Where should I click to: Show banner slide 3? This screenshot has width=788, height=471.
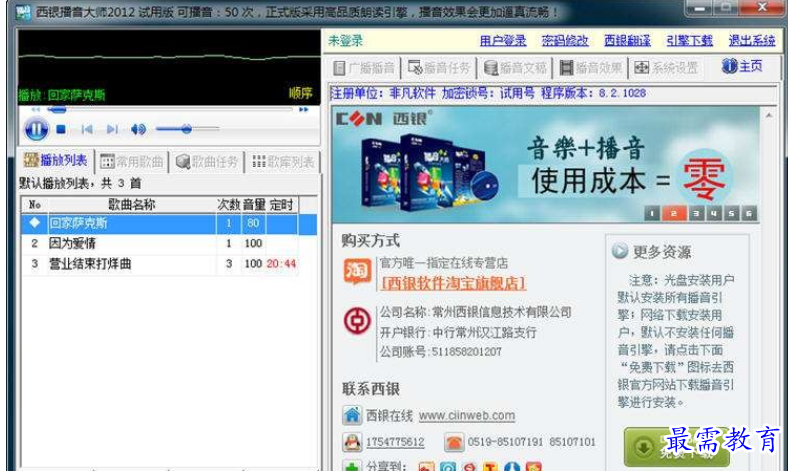[696, 214]
